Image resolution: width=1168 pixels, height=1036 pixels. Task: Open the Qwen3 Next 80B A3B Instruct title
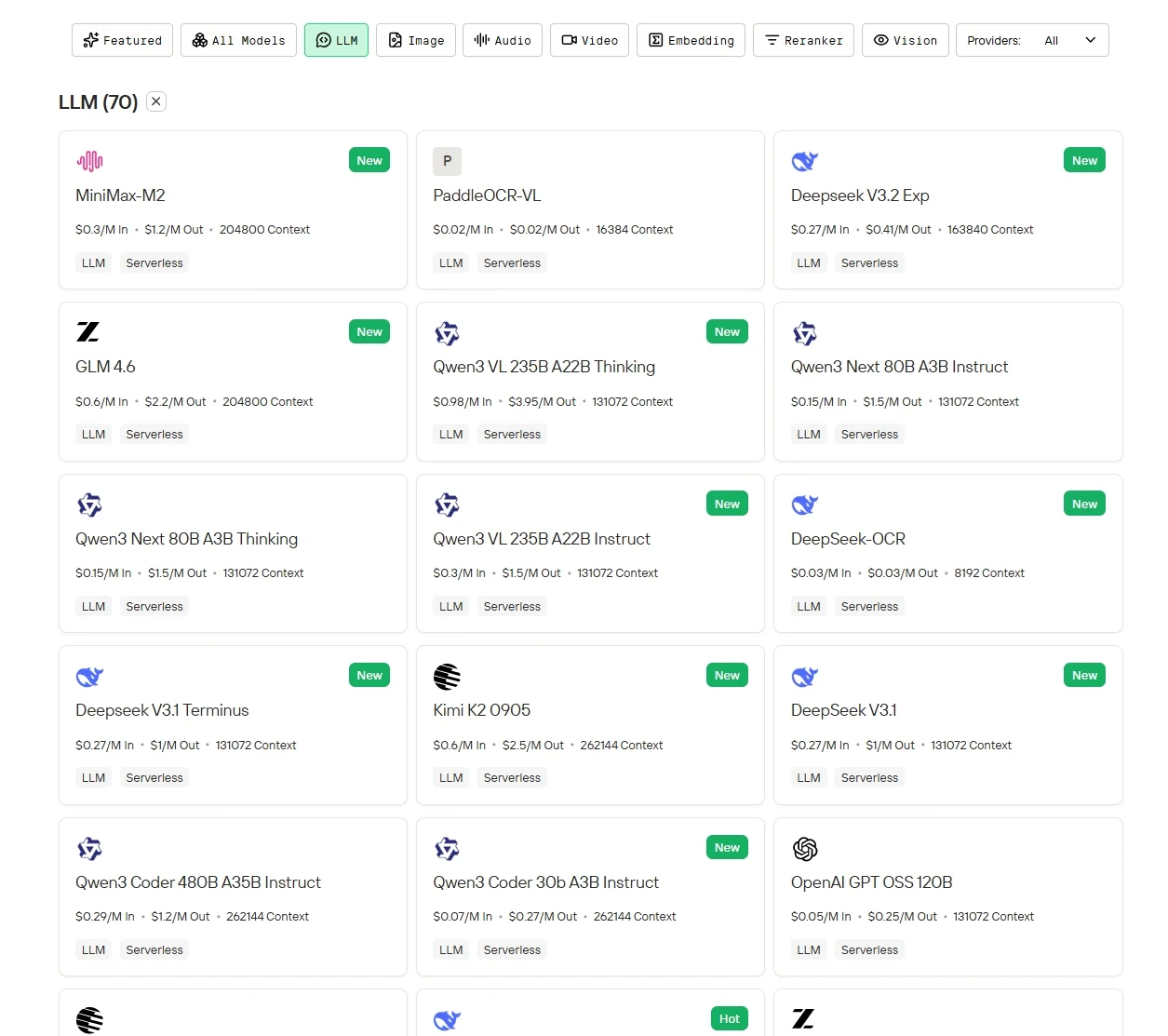[x=899, y=367]
